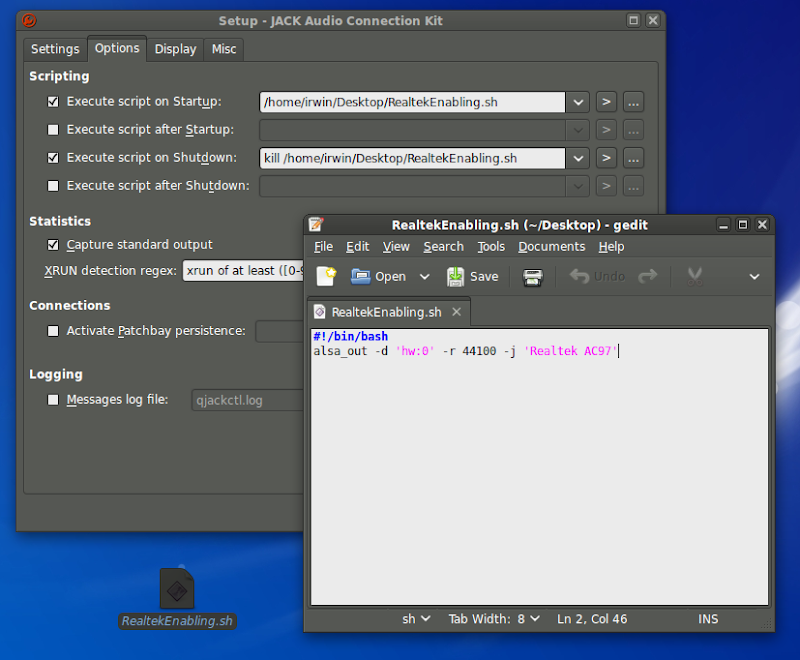Click the JACK Setup window title icon
The height and width of the screenshot is (660, 800).
(x=29, y=20)
